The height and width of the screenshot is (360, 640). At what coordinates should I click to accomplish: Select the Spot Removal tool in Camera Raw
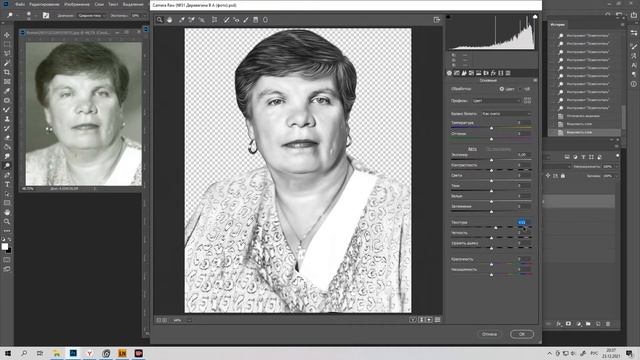pyautogui.click(x=227, y=20)
